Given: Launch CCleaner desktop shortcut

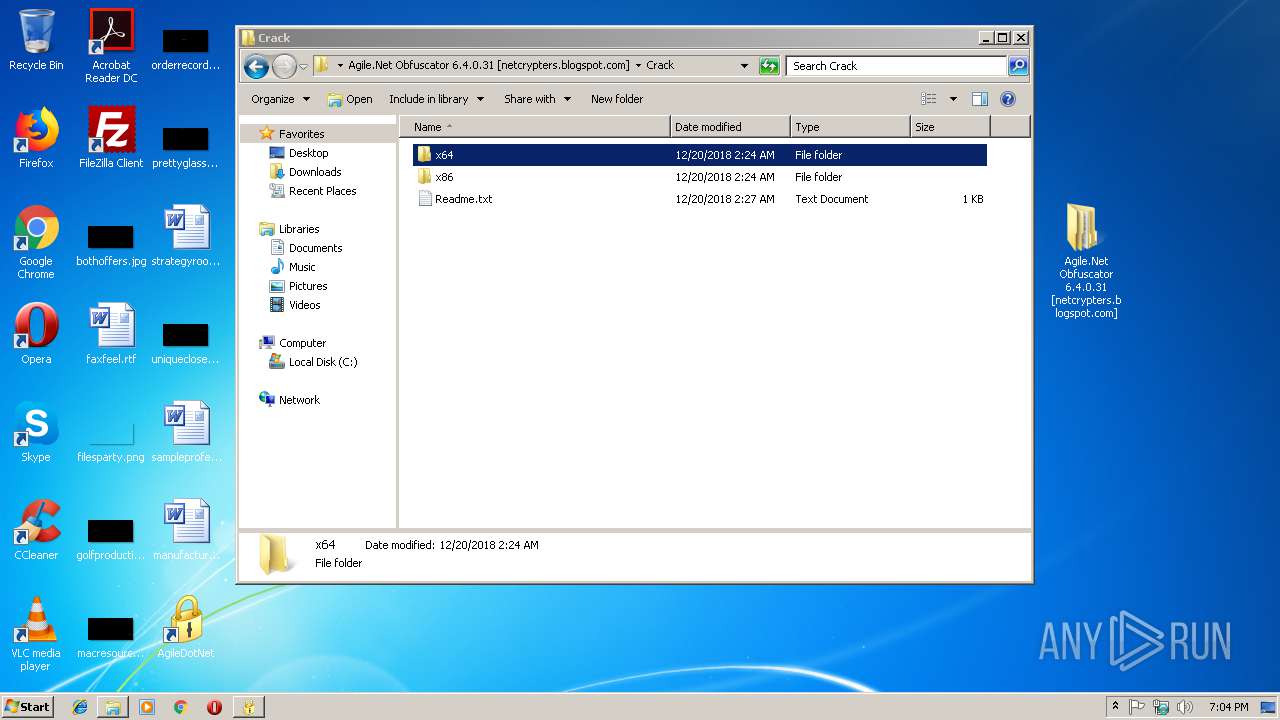Looking at the screenshot, I should coord(36,530).
